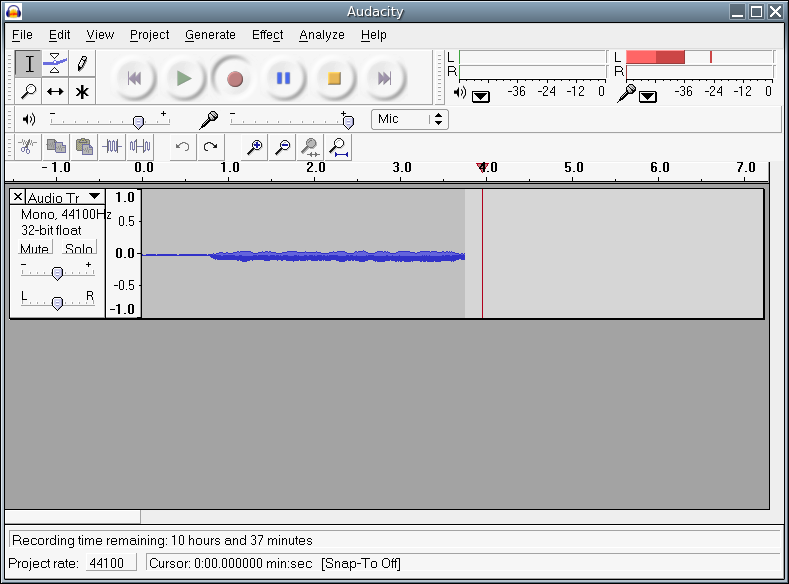Select the Time Shift tool

pyautogui.click(x=56, y=91)
